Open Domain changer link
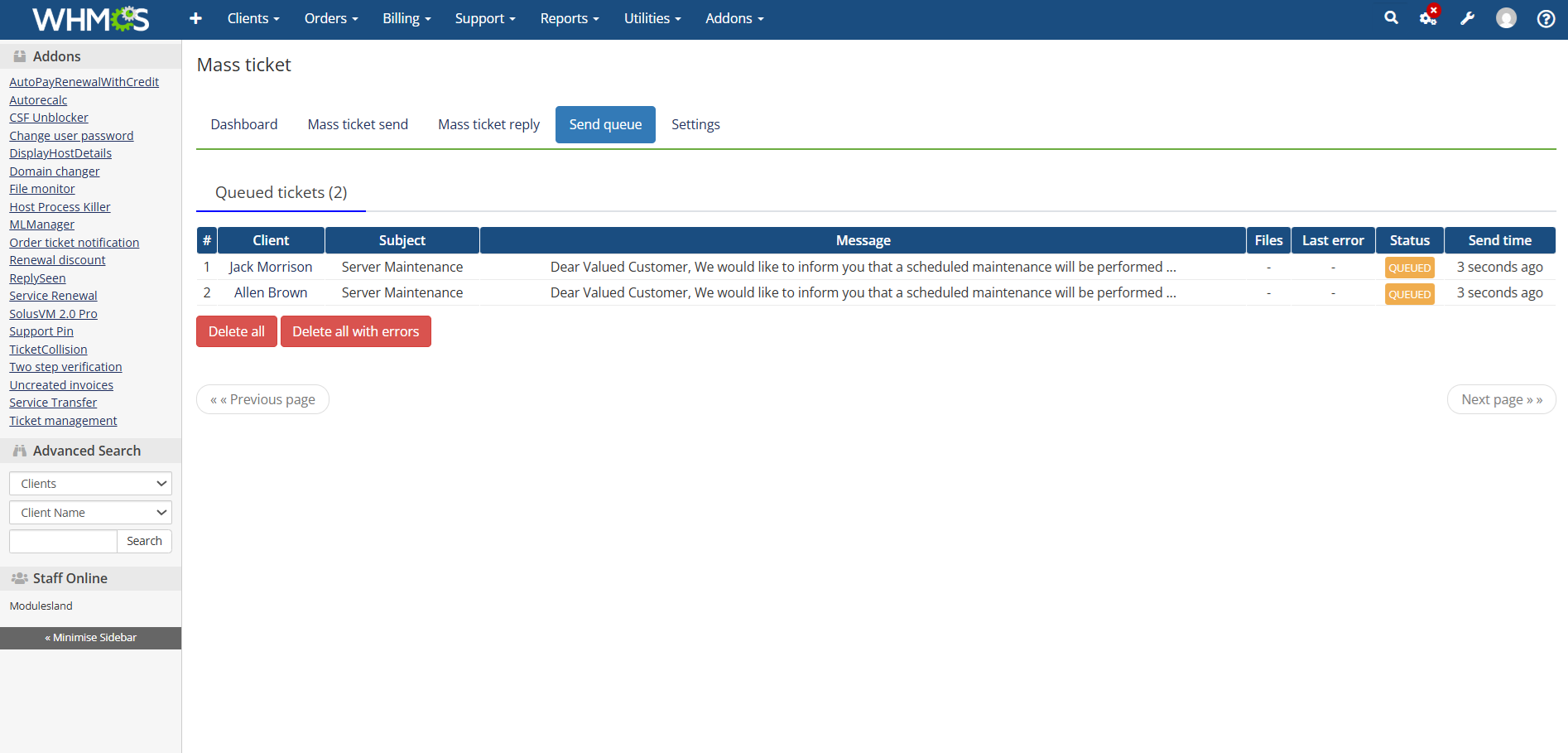Image resolution: width=1568 pixels, height=753 pixels. [55, 171]
